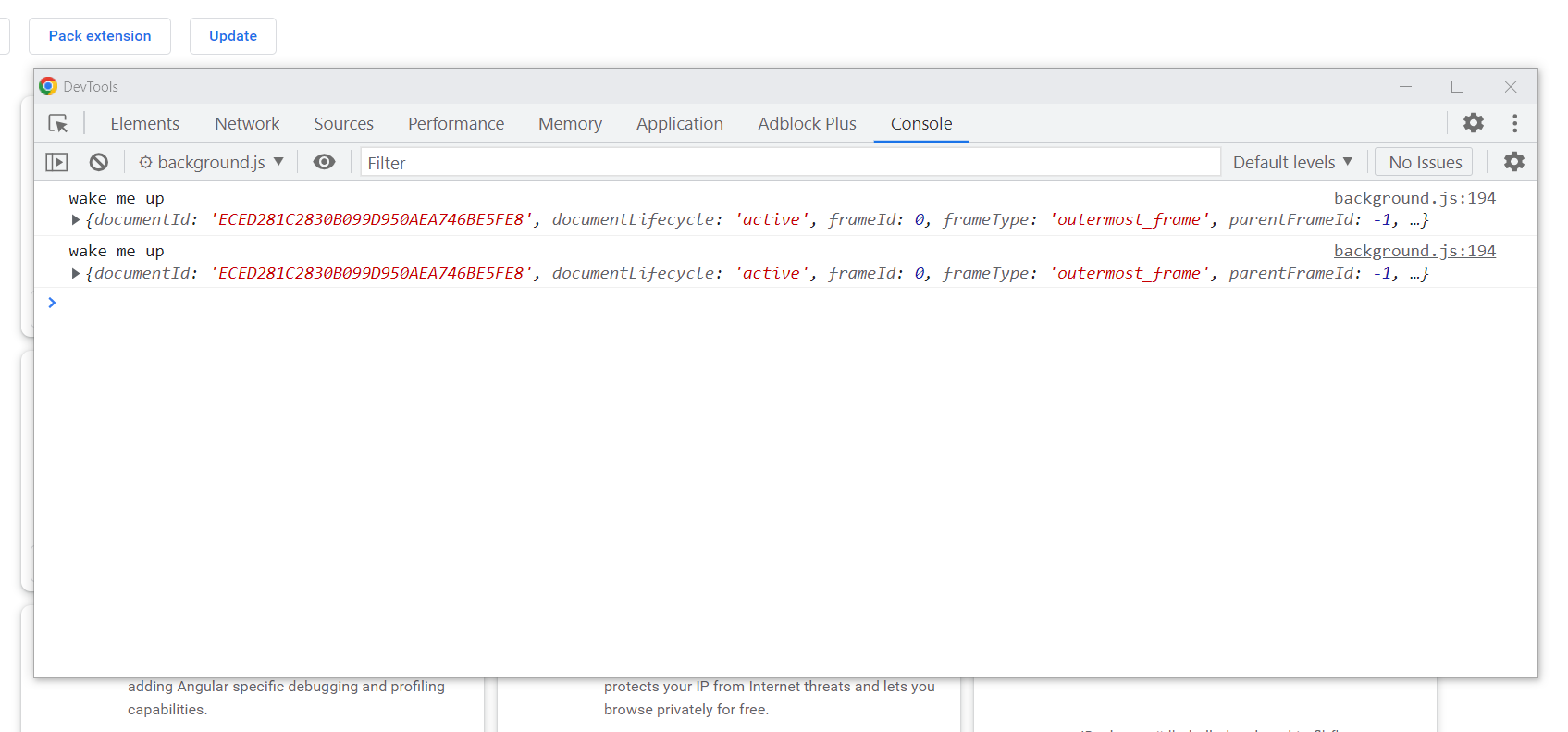
Task: Open console settings gear next to No Issues
Action: pos(1514,162)
